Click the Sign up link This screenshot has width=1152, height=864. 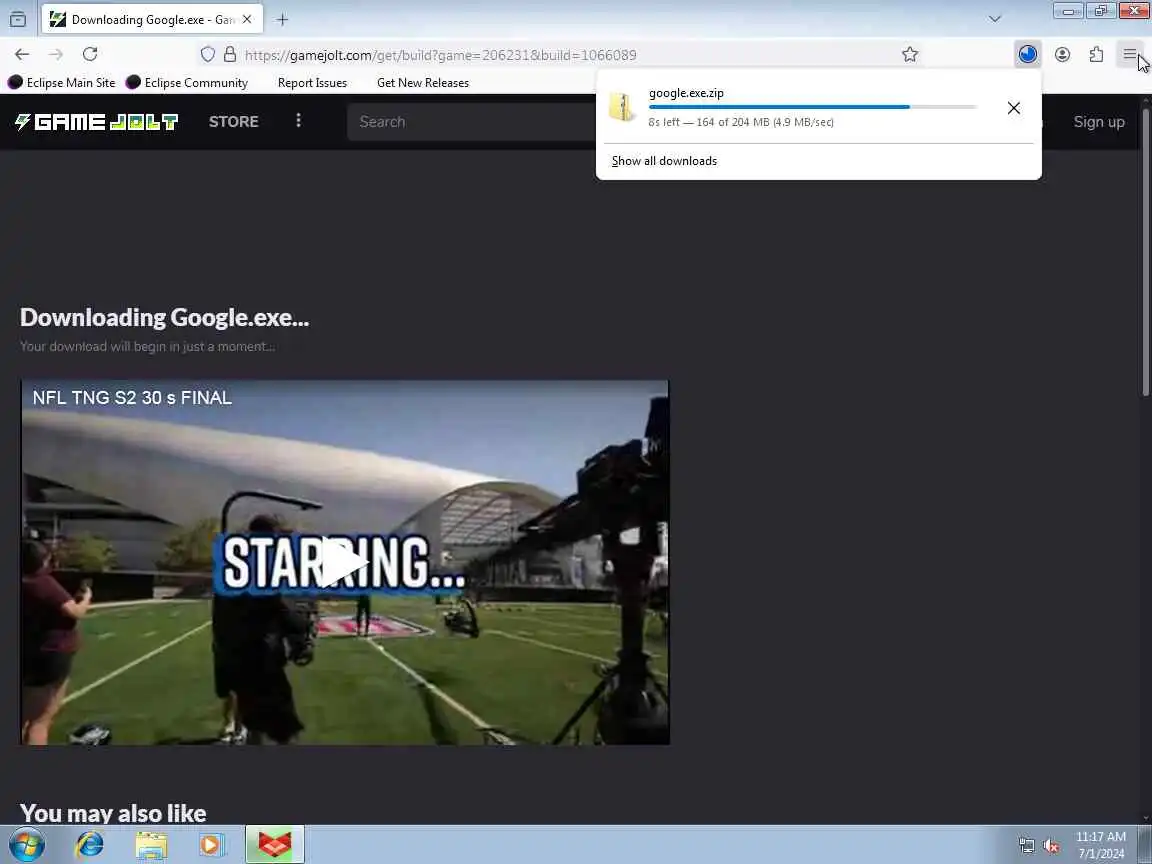point(1099,122)
